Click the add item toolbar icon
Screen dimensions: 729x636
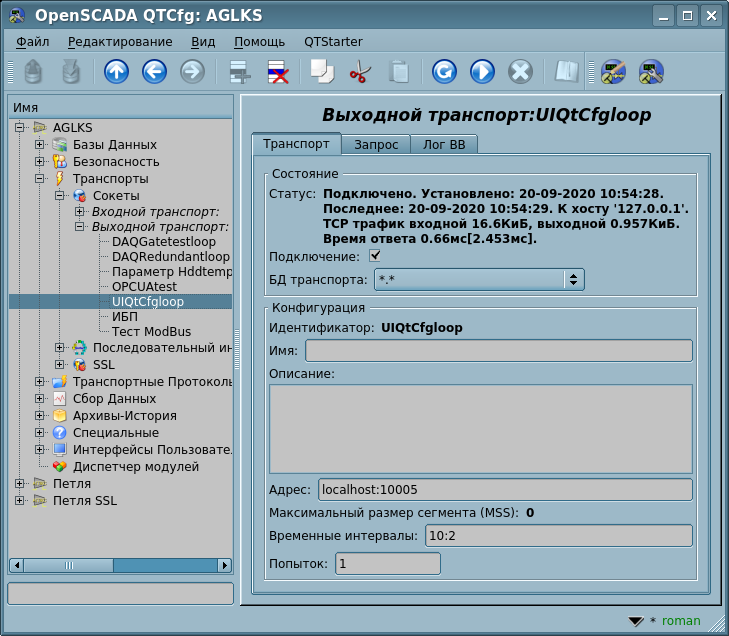tap(240, 72)
